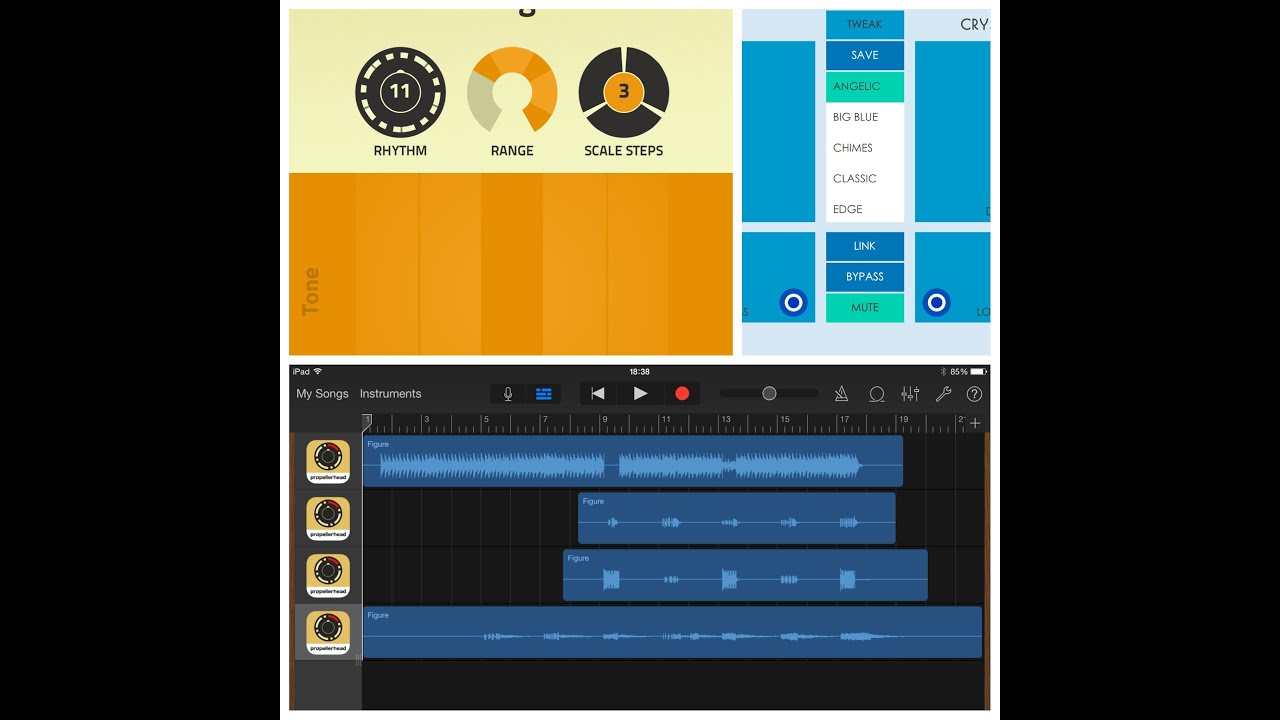
Task: Select third Figure track header icon
Action: (328, 575)
